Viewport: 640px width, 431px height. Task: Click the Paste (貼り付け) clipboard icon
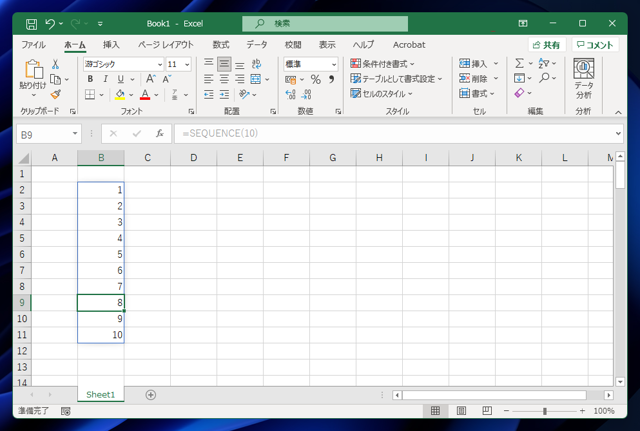[33, 69]
